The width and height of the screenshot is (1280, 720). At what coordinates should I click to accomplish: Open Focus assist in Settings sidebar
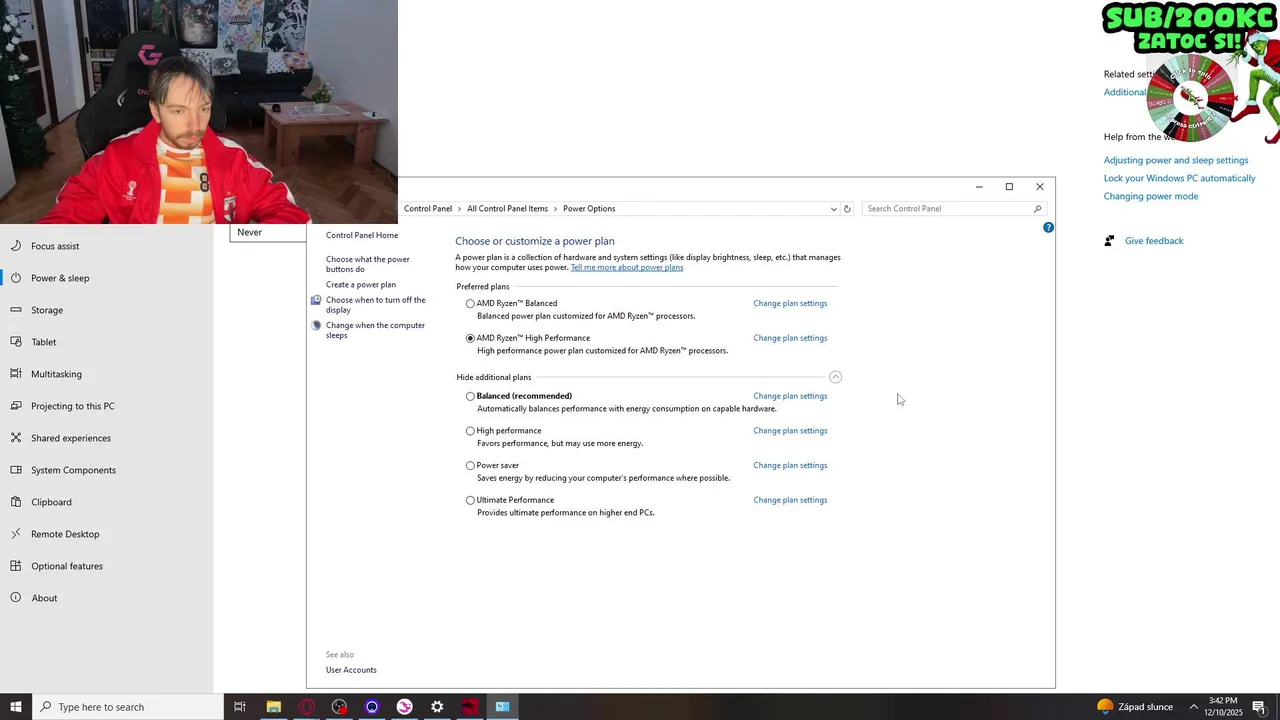pyautogui.click(x=106, y=246)
